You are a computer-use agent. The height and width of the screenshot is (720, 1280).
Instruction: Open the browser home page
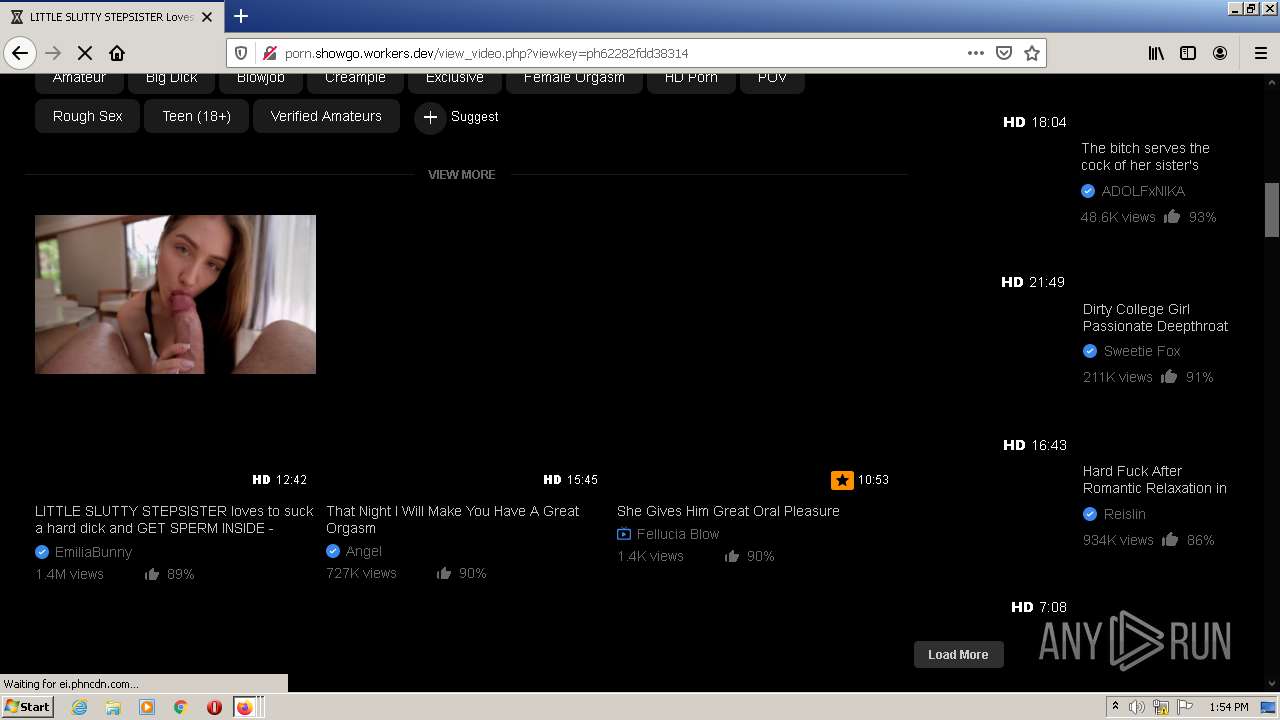117,53
